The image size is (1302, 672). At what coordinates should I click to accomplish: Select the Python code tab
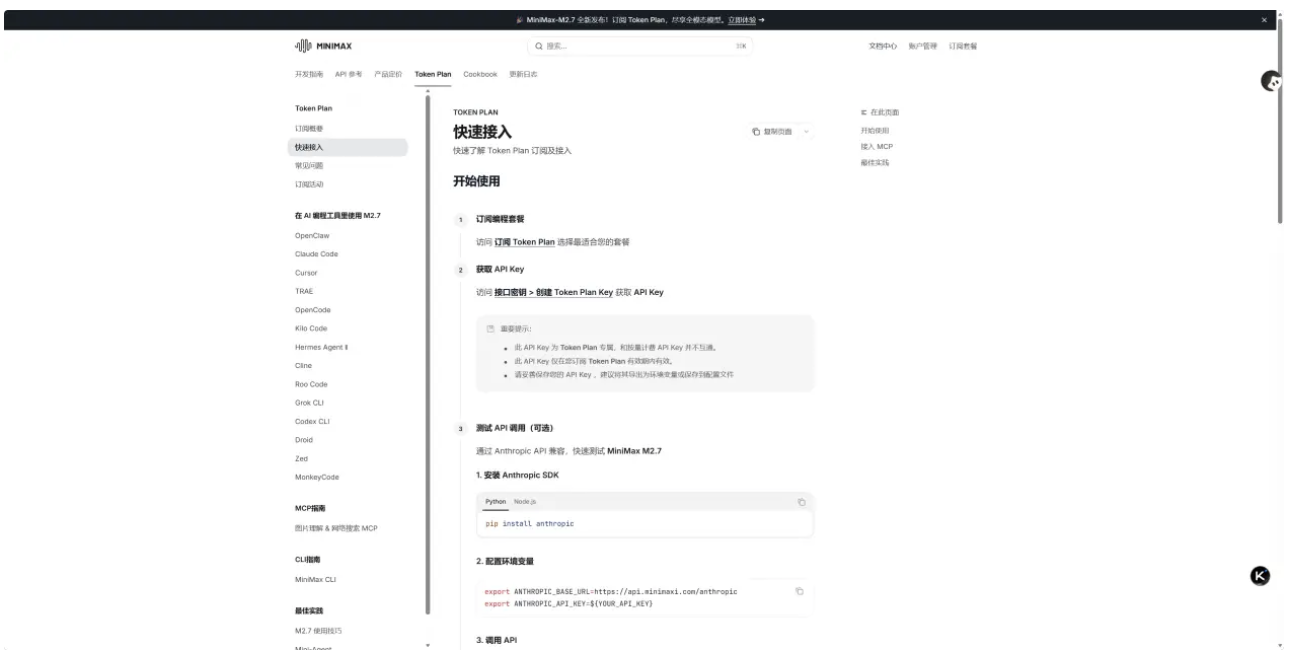click(495, 501)
